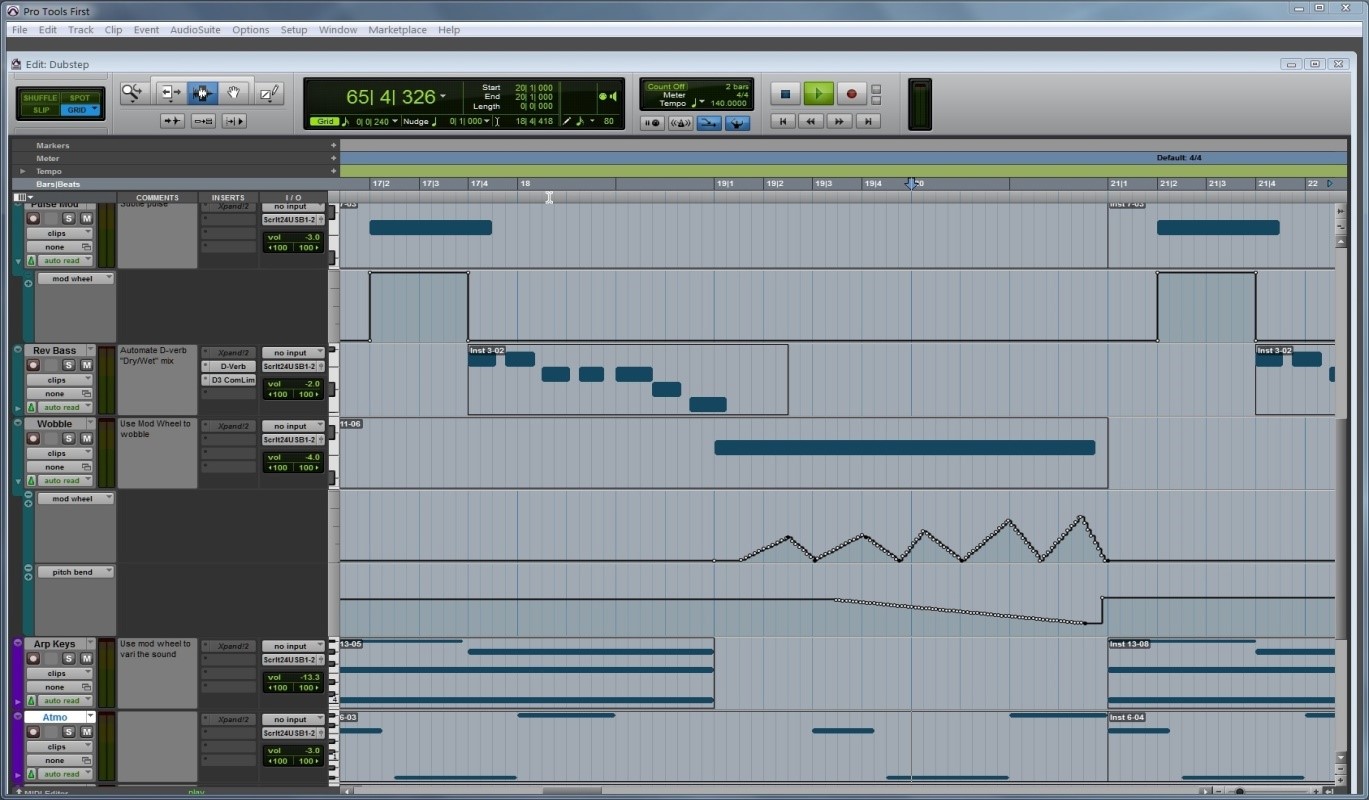The image size is (1369, 800).
Task: Mute the Wobble track
Action: [x=87, y=438]
